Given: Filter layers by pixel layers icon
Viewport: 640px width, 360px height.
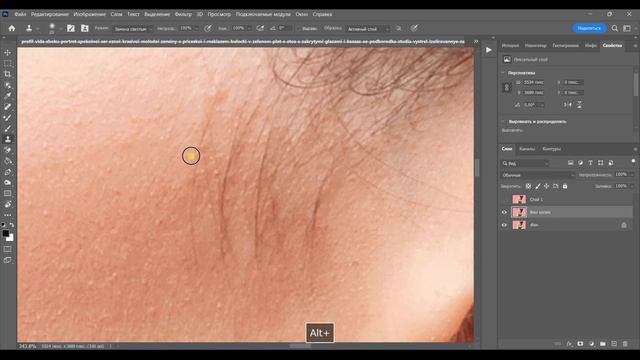Looking at the screenshot, I should [x=571, y=163].
